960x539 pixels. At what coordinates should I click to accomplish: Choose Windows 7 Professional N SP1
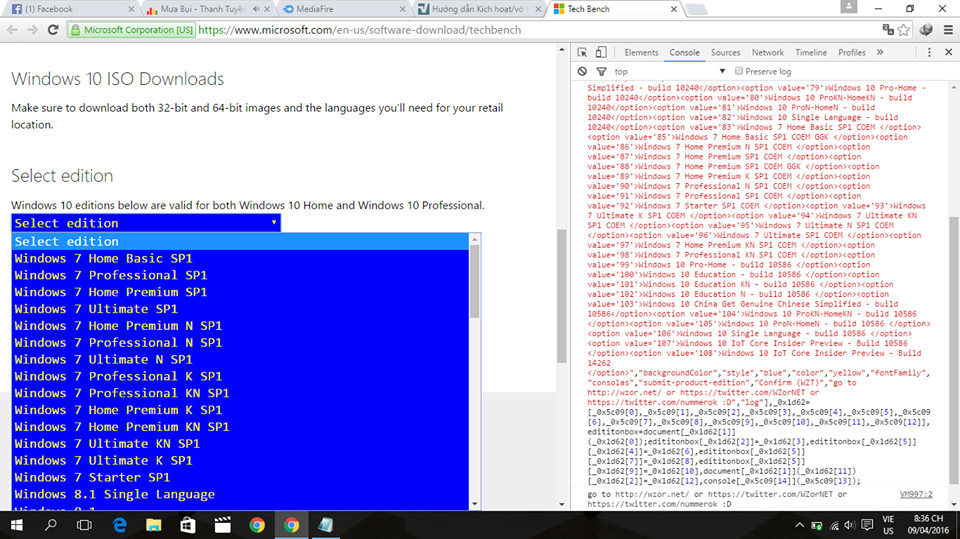pyautogui.click(x=240, y=342)
